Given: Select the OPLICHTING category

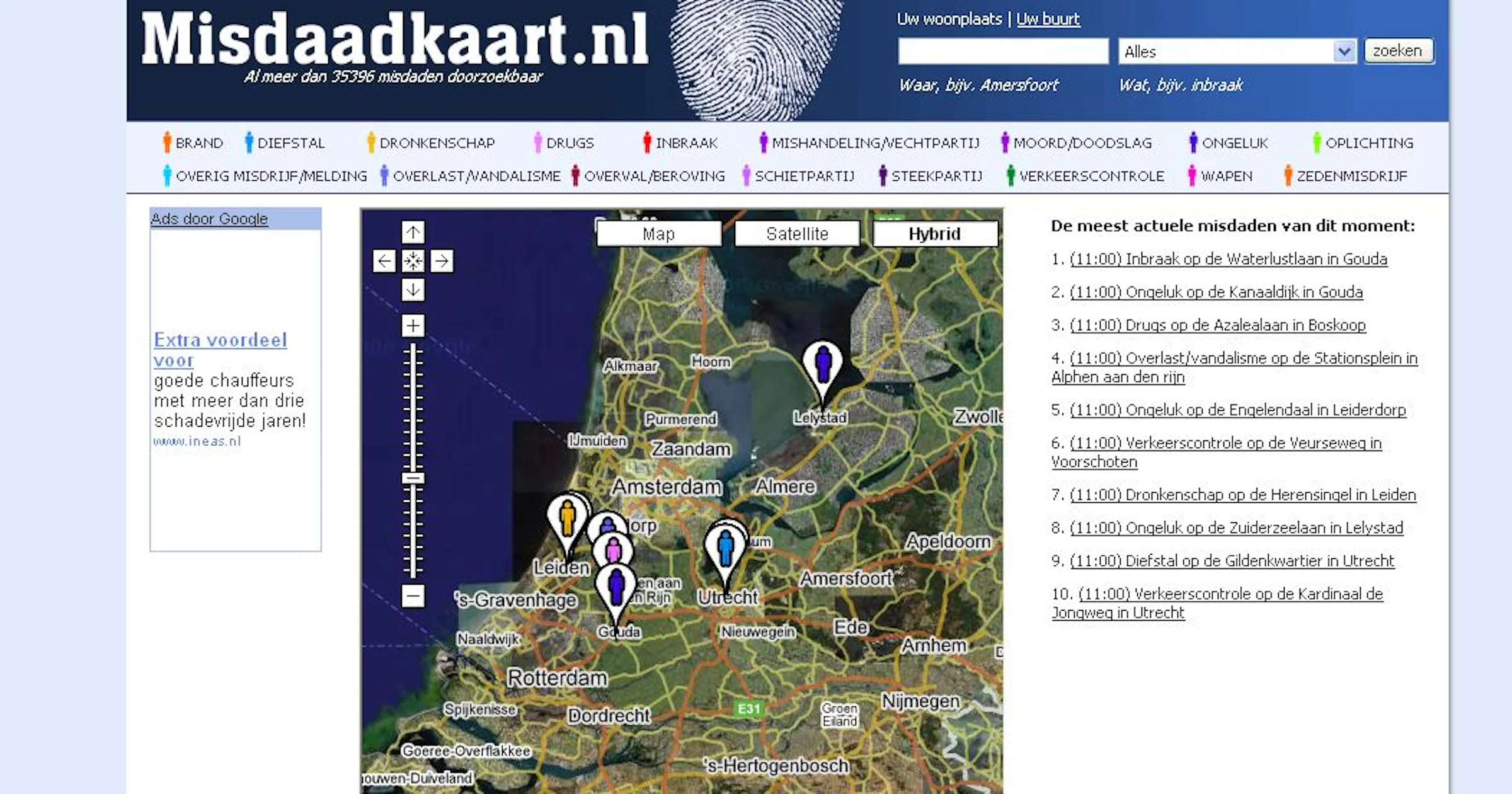Looking at the screenshot, I should click(x=1363, y=142).
